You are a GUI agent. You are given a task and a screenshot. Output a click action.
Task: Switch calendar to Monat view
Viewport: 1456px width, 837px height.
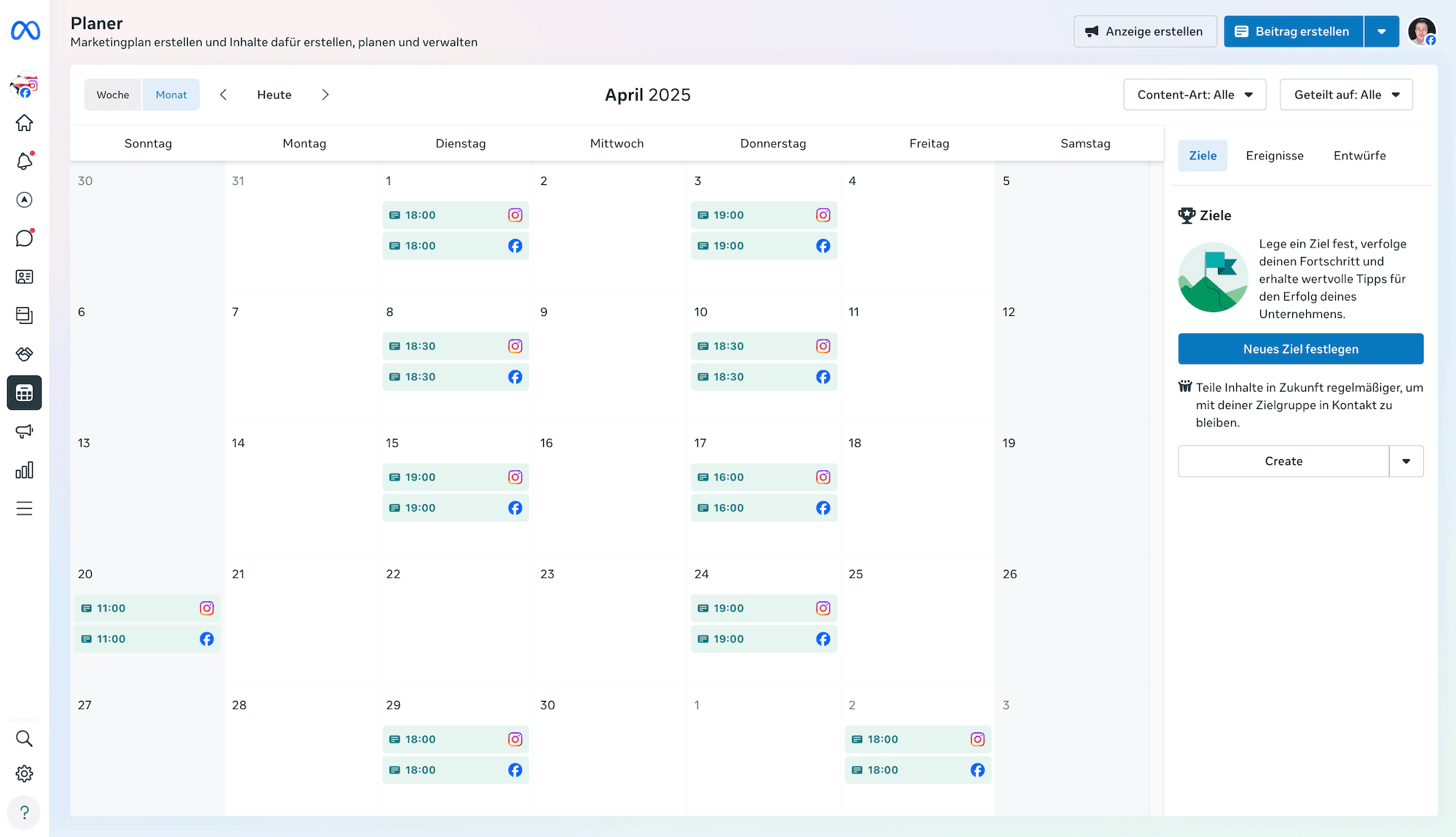171,95
